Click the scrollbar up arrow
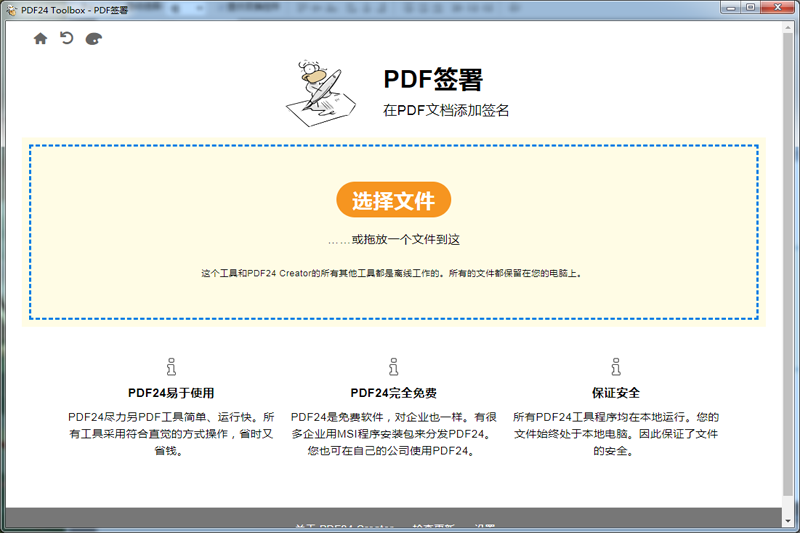800x533 pixels. pos(788,28)
